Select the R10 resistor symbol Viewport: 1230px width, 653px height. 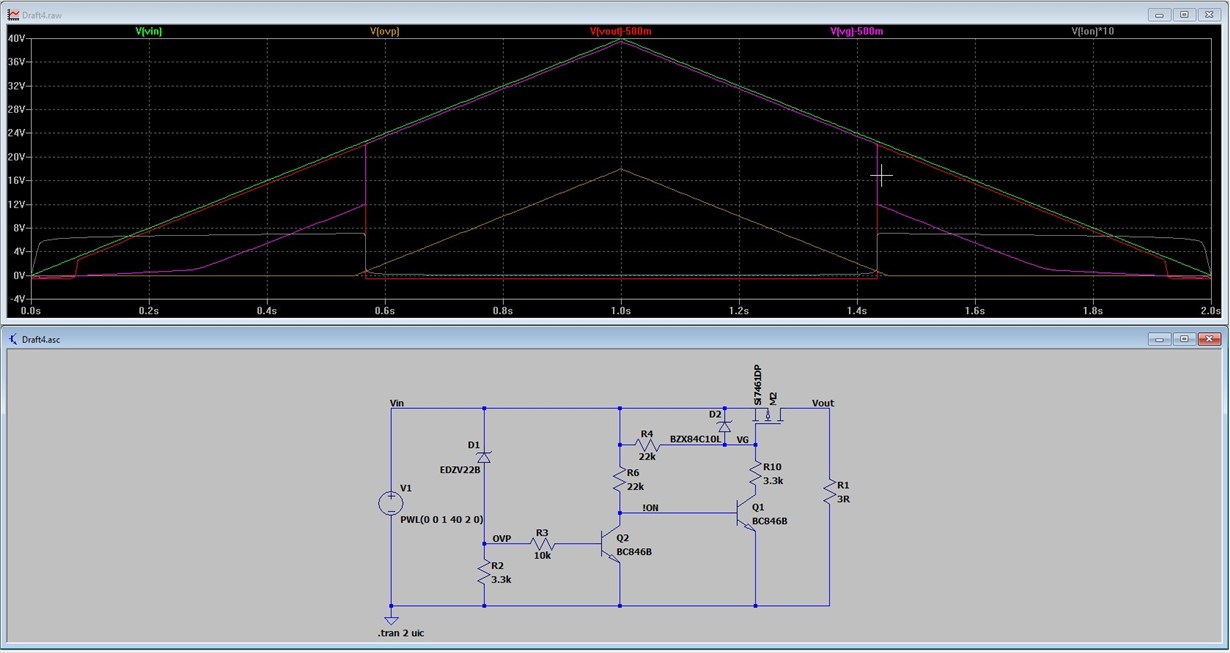click(755, 474)
